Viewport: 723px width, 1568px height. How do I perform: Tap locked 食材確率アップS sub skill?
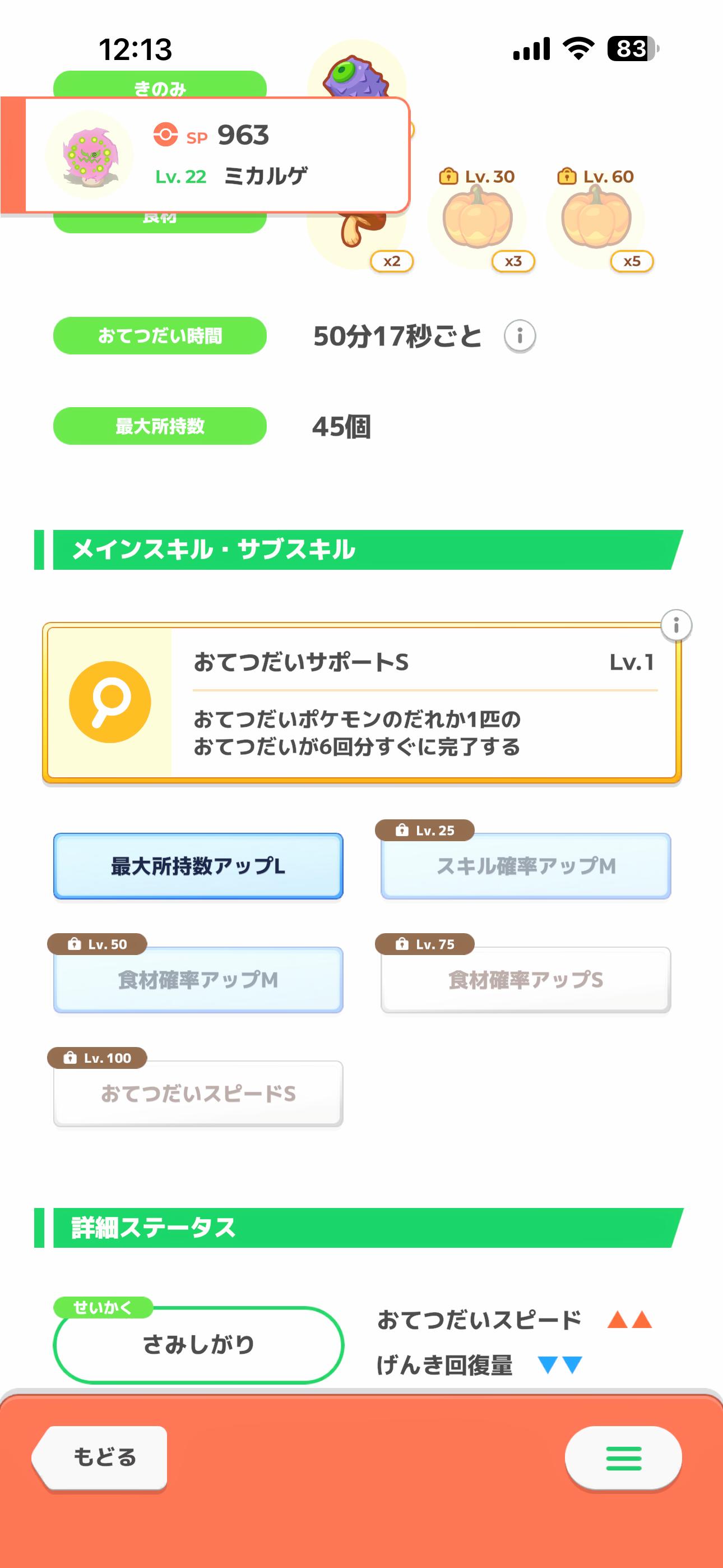[x=525, y=979]
